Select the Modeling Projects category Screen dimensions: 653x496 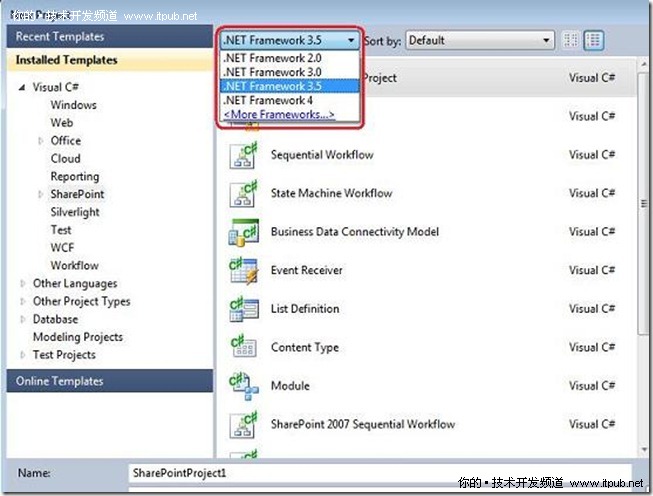coord(78,337)
